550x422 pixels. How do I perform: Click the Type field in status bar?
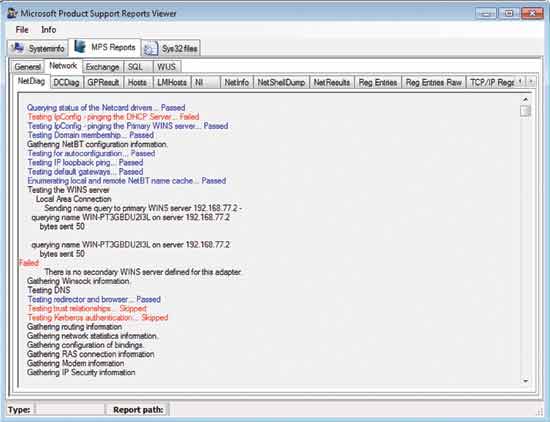click(70, 409)
